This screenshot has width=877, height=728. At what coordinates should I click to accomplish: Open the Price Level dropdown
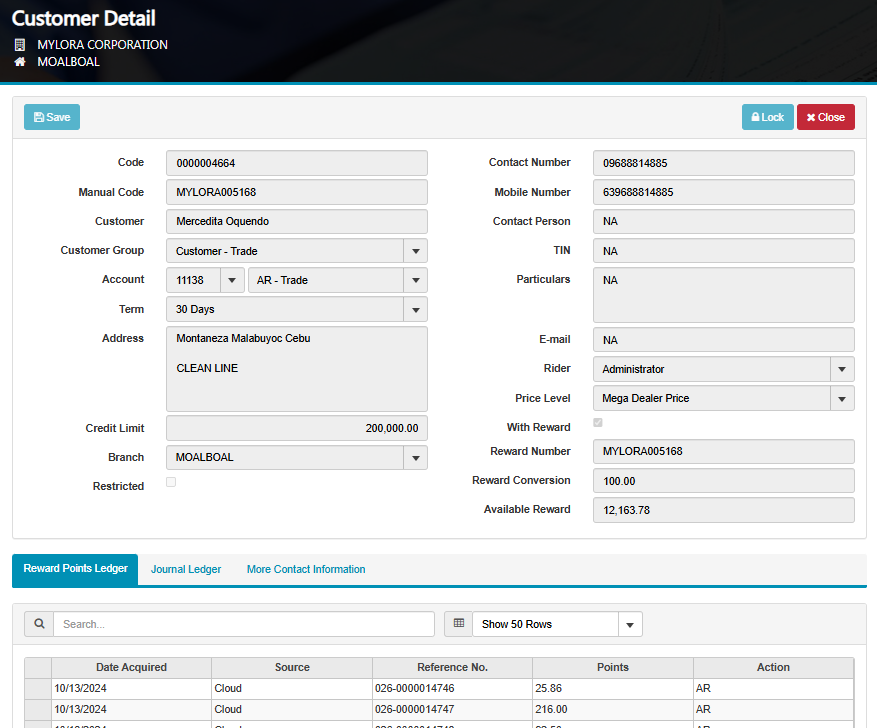point(842,399)
